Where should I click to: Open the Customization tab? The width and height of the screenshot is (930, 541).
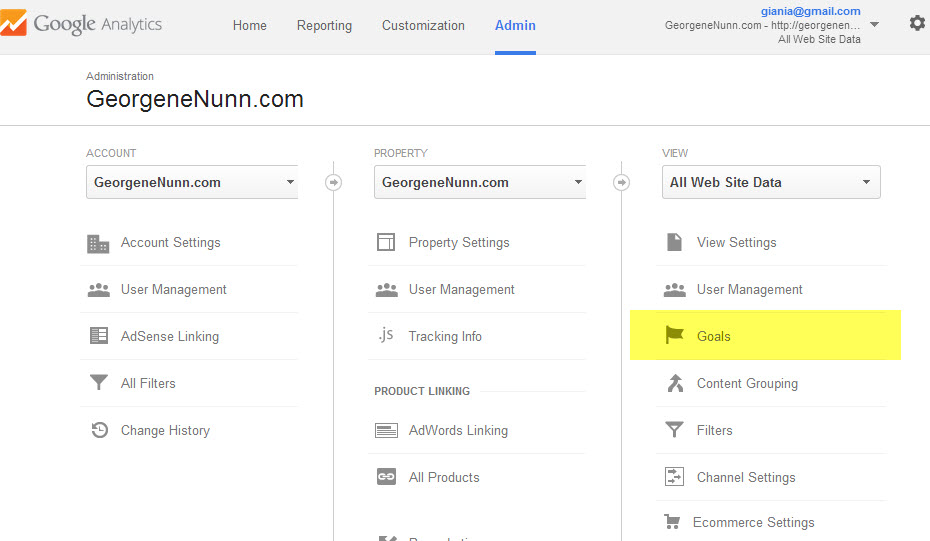click(423, 26)
